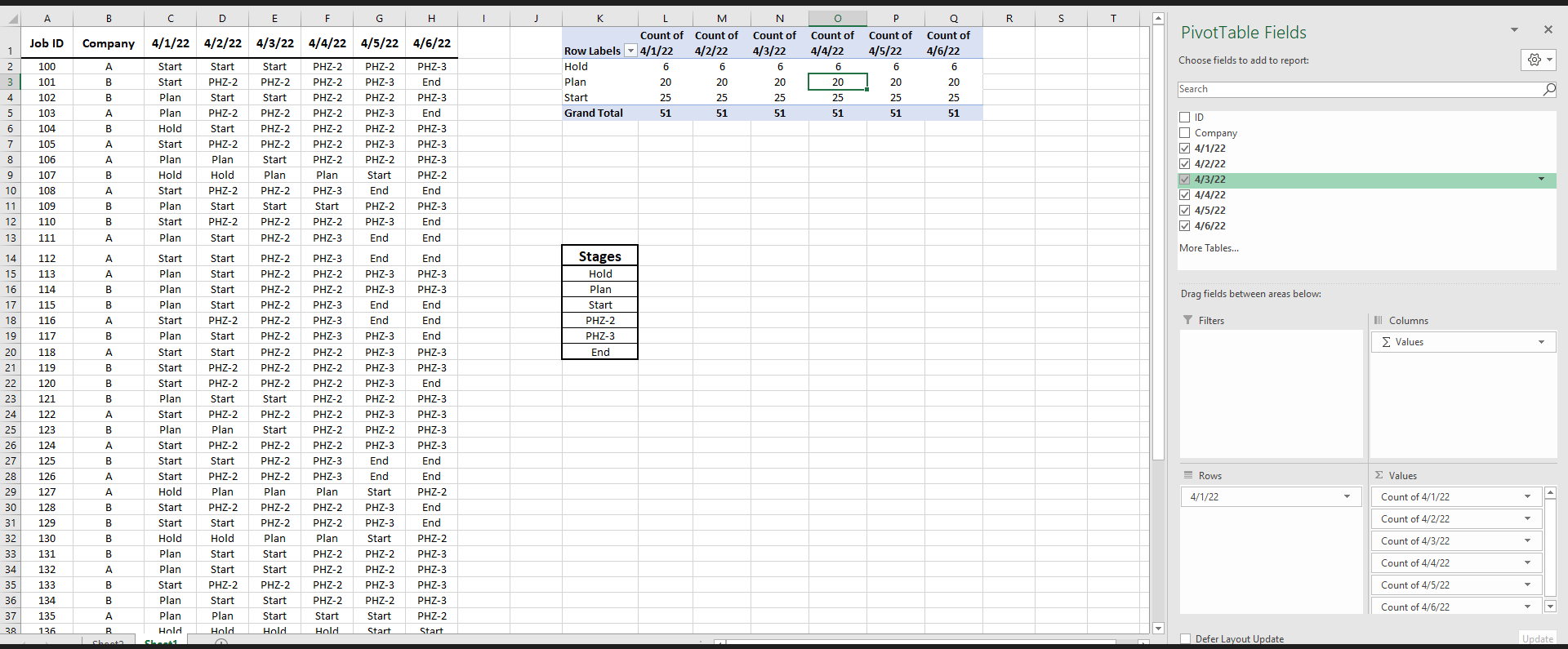Viewport: 1568px width, 649px height.
Task: Uncheck the 4/2/22 field checkbox
Action: (x=1184, y=164)
